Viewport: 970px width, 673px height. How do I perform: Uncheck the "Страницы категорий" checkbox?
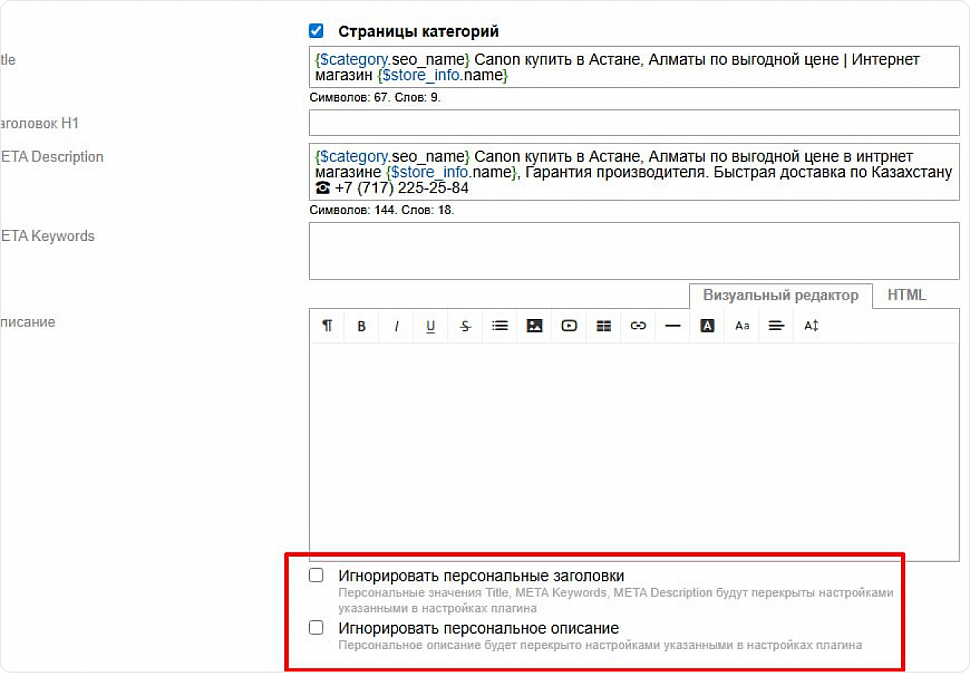(x=317, y=31)
